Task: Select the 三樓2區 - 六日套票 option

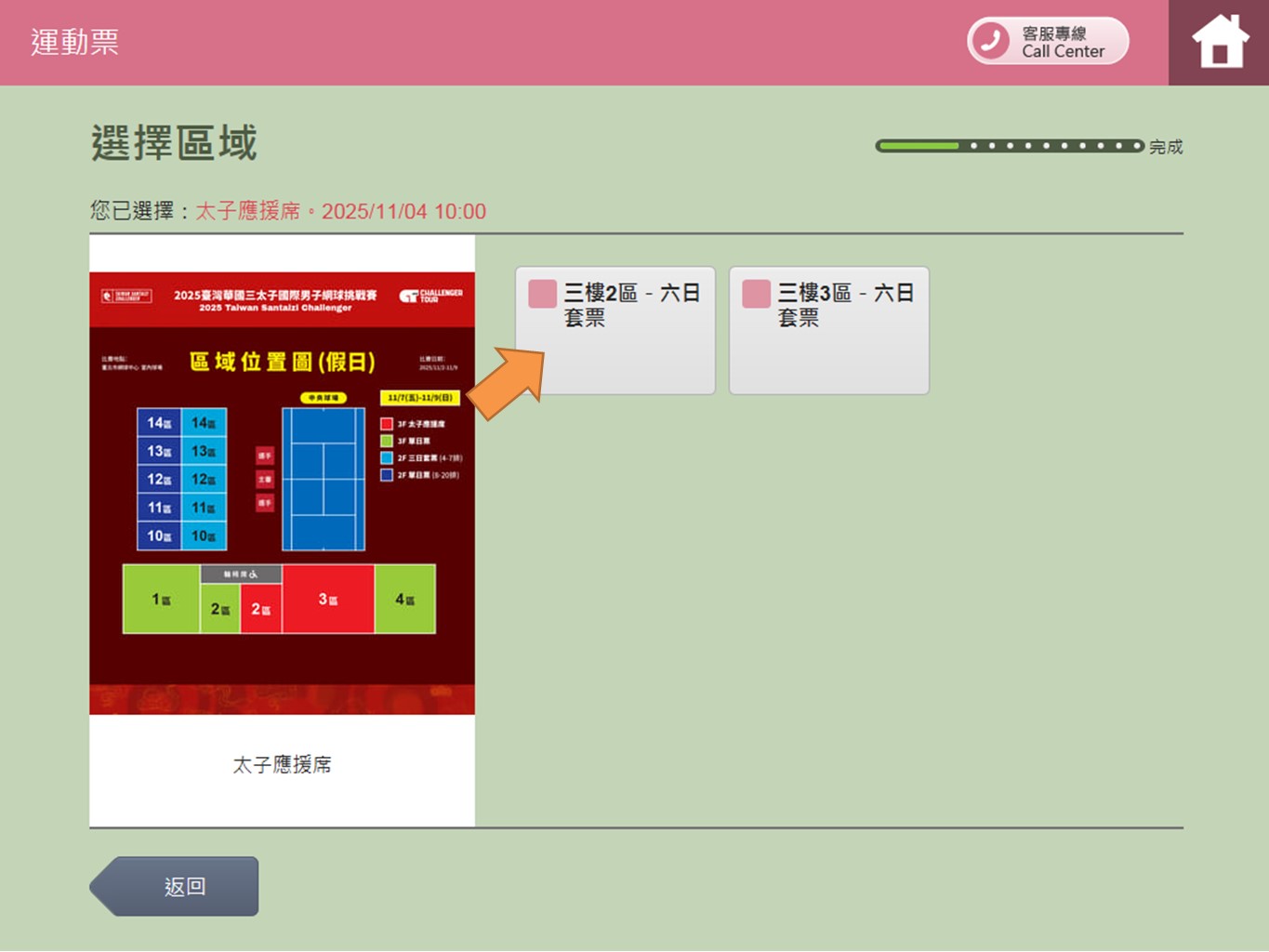Action: point(615,330)
